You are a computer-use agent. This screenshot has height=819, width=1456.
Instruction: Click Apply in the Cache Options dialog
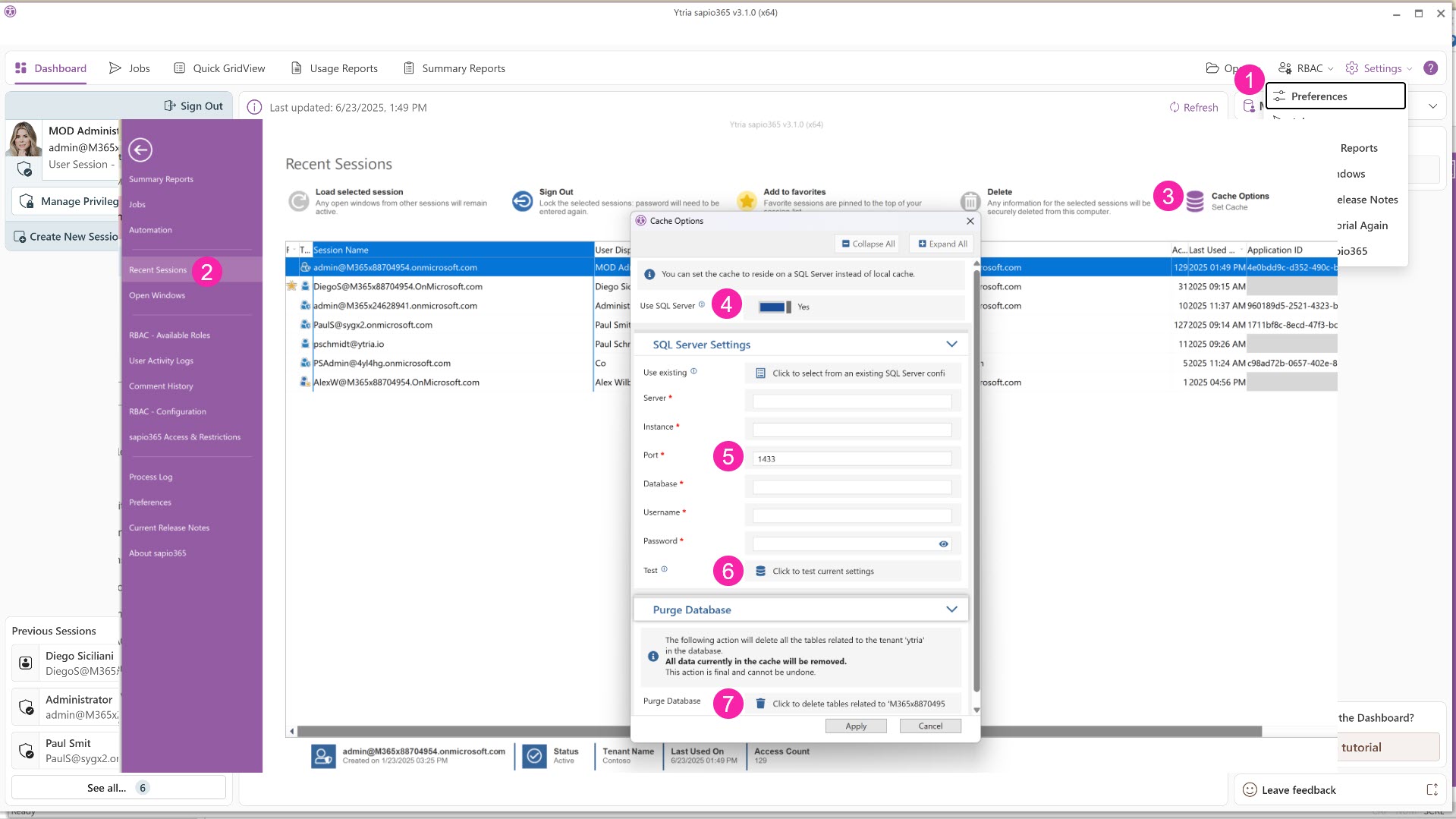[x=856, y=726]
